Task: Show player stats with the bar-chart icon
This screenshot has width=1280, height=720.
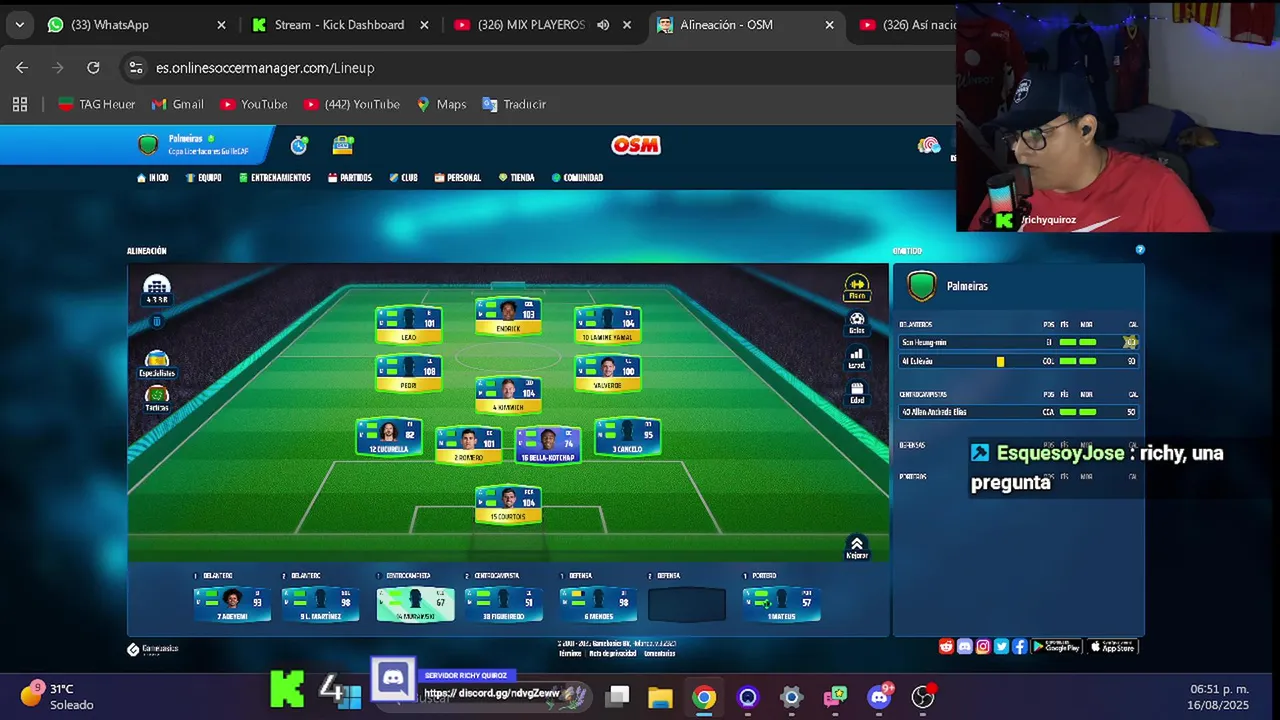Action: tap(857, 358)
